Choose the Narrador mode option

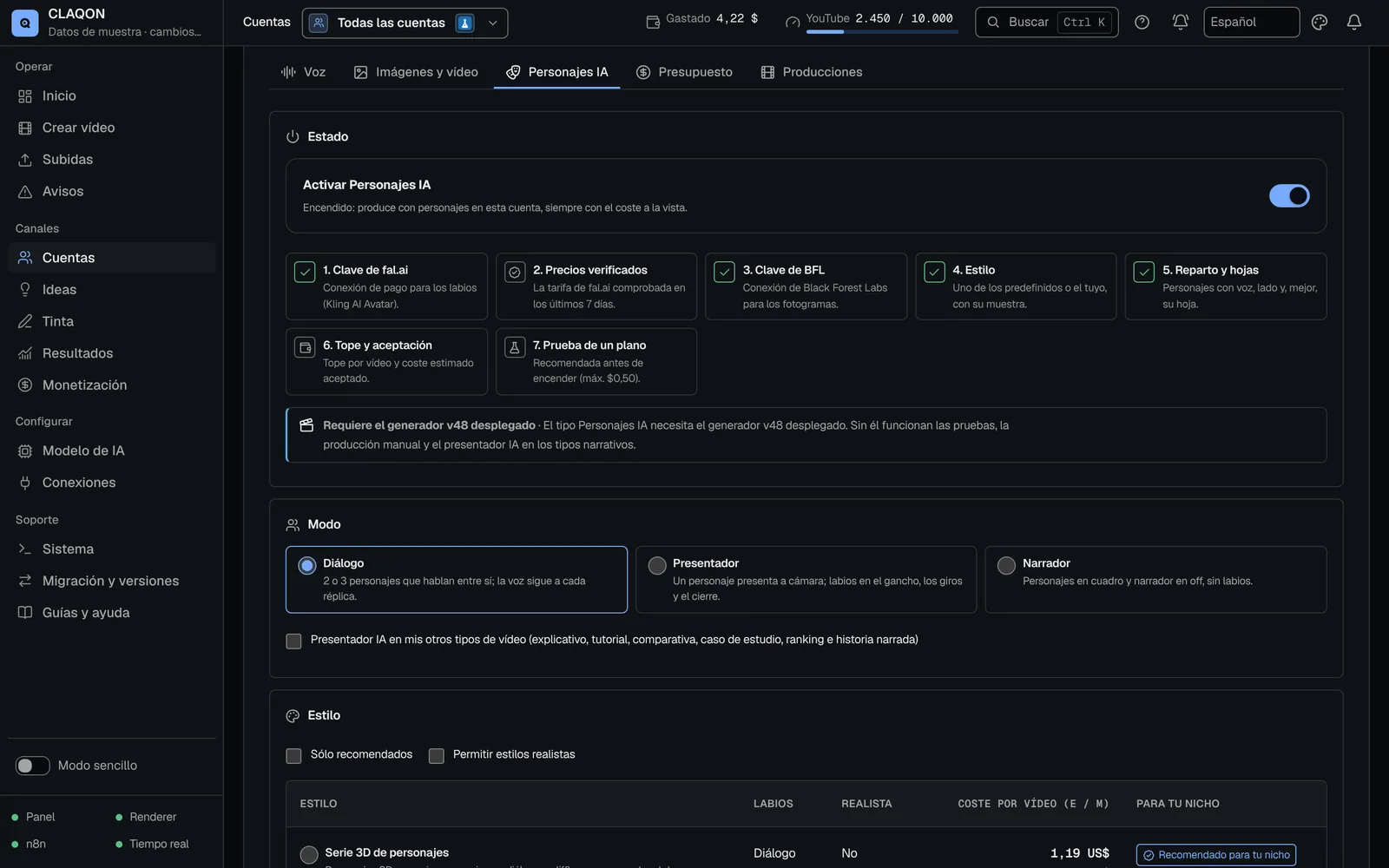pyautogui.click(x=1155, y=580)
